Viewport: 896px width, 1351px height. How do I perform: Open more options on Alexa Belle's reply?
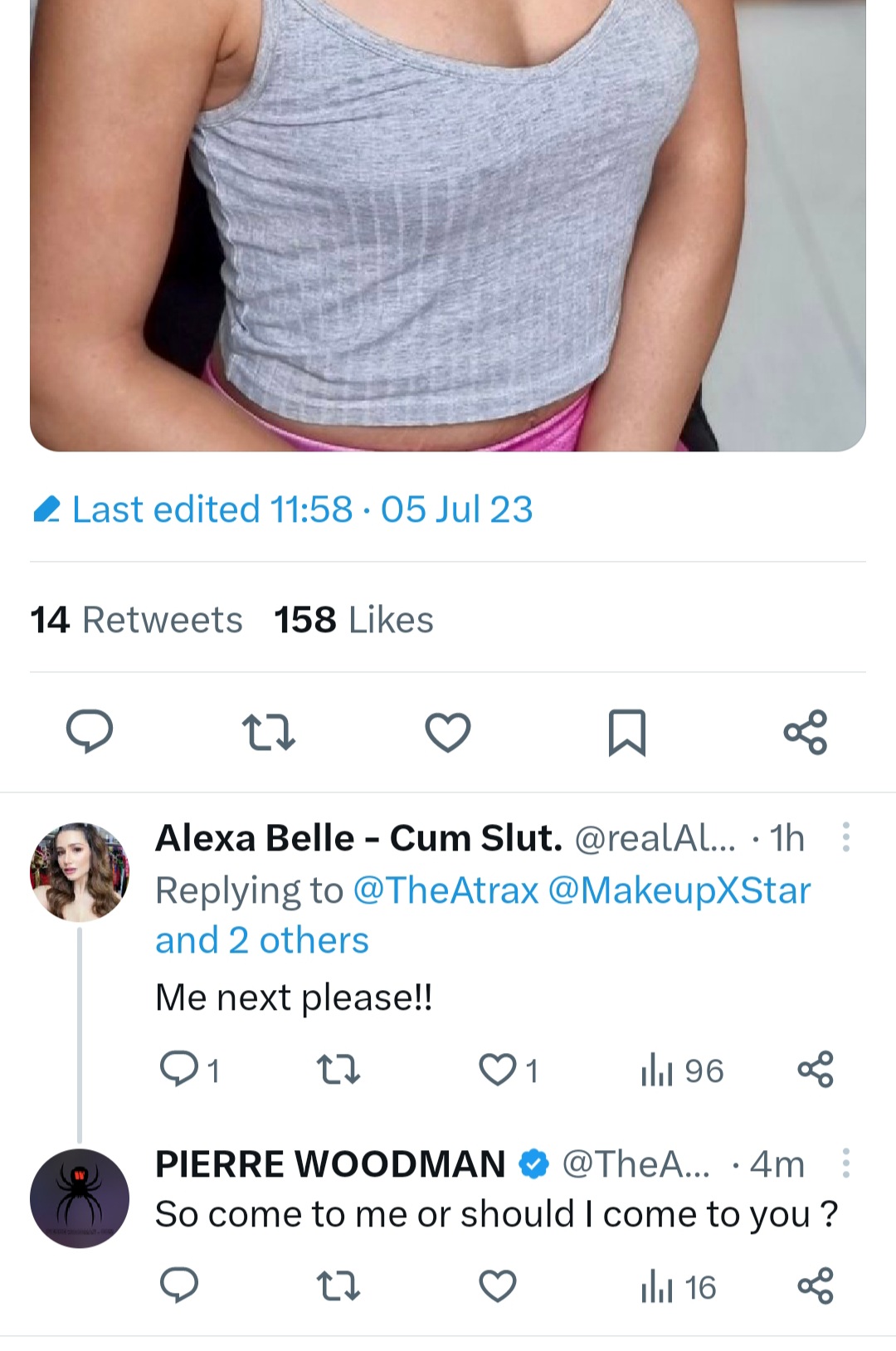845,838
